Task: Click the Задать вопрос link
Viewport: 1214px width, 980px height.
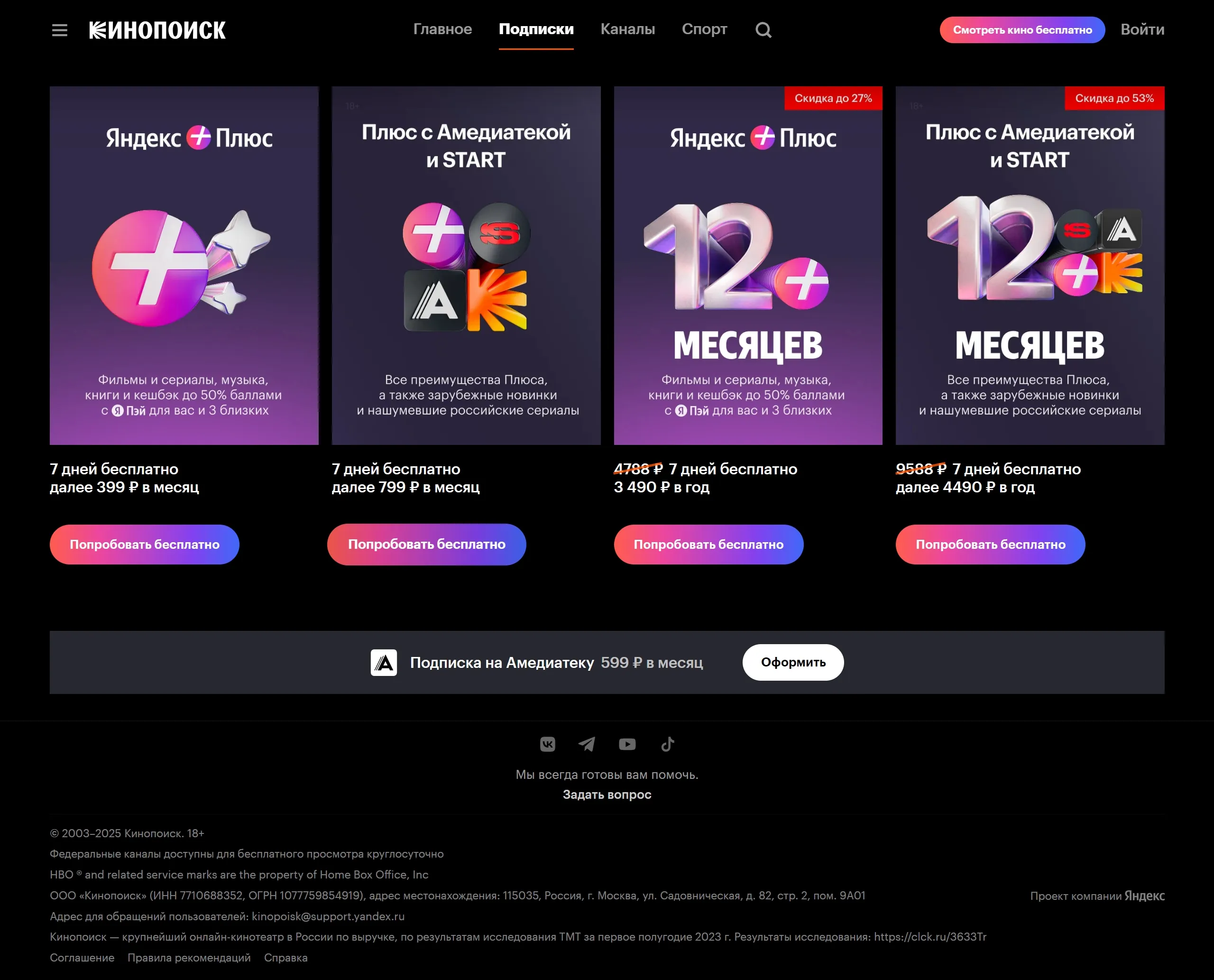Action: tap(607, 794)
